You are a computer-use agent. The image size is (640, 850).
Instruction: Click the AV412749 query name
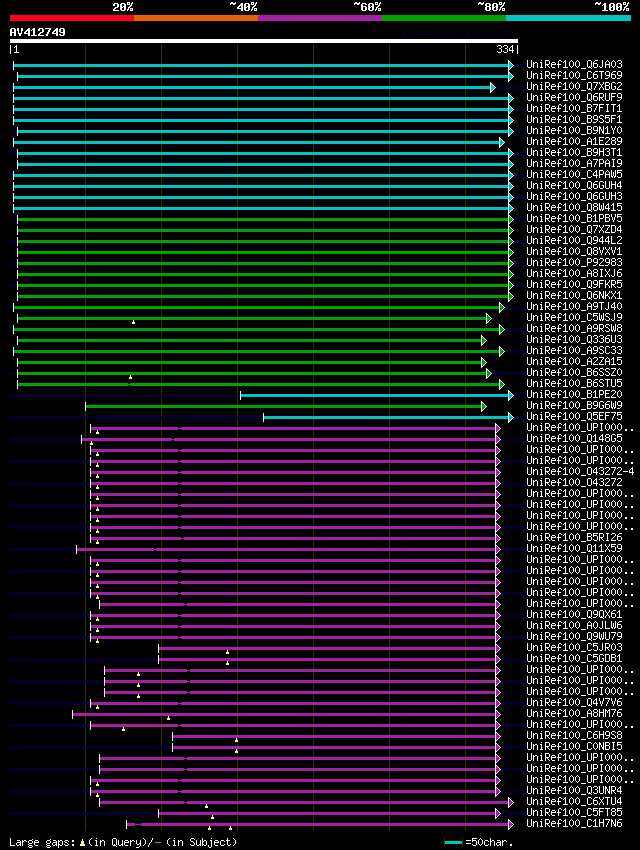tap(37, 32)
